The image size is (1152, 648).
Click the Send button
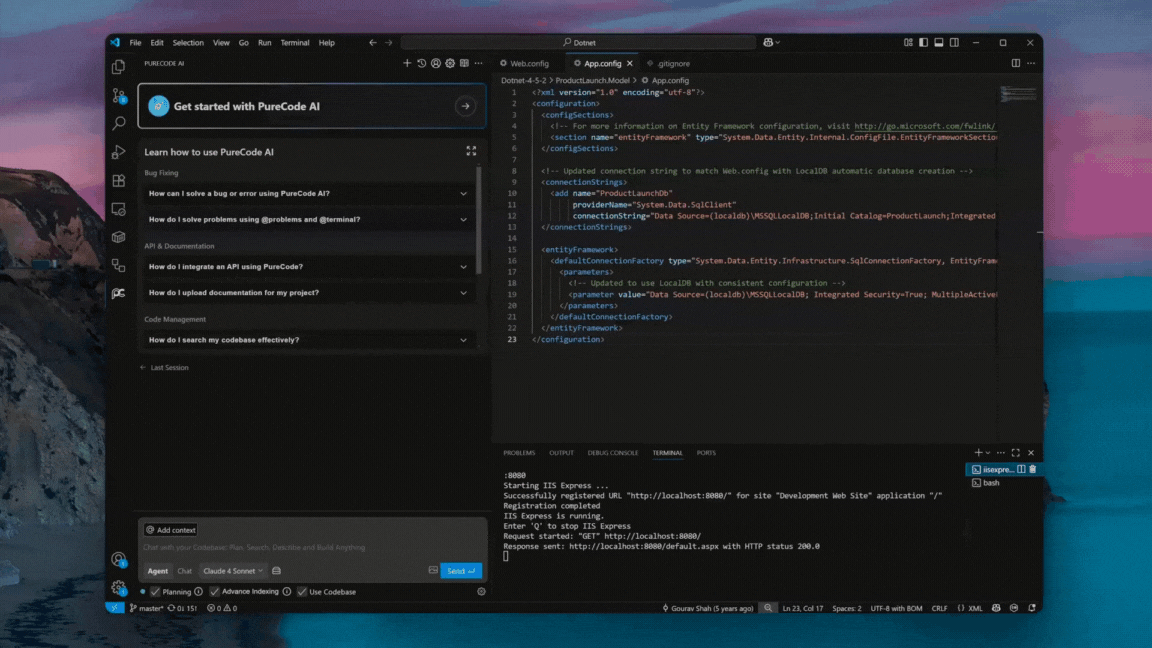click(x=461, y=571)
